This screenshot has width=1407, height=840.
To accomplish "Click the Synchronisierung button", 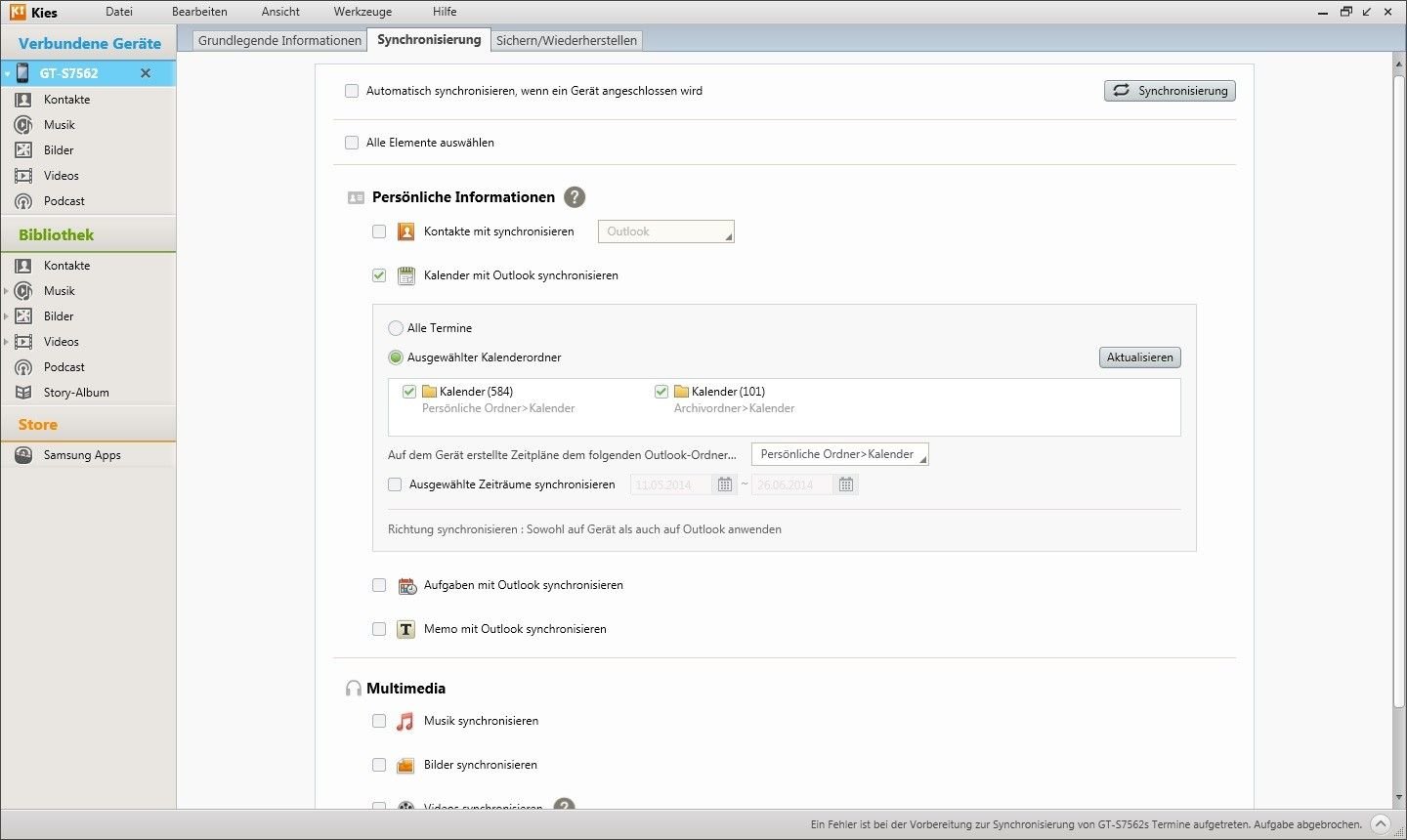I will pyautogui.click(x=1170, y=91).
